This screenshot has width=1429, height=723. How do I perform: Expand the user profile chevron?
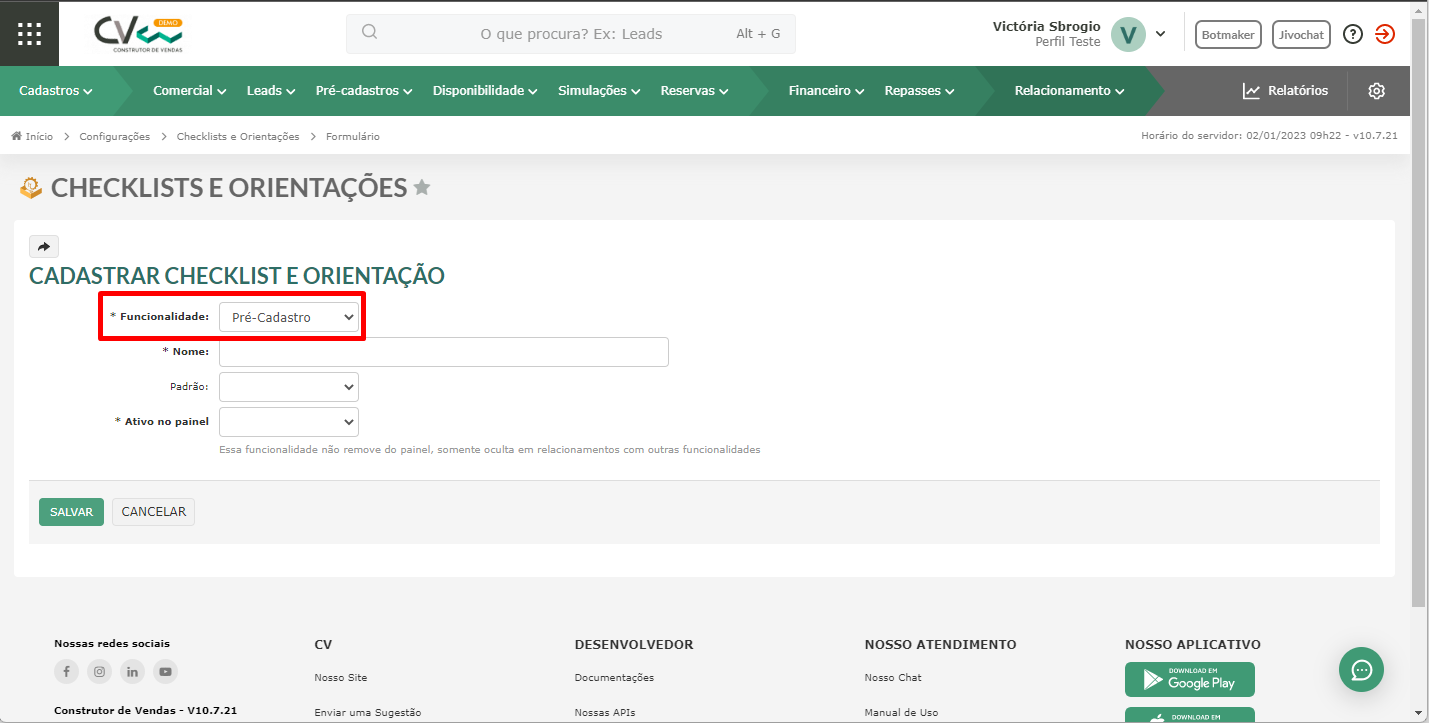[x=1160, y=33]
